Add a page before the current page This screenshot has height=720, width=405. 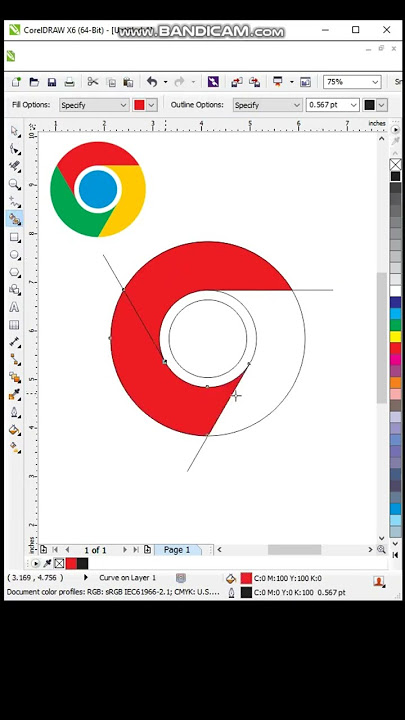tap(43, 550)
